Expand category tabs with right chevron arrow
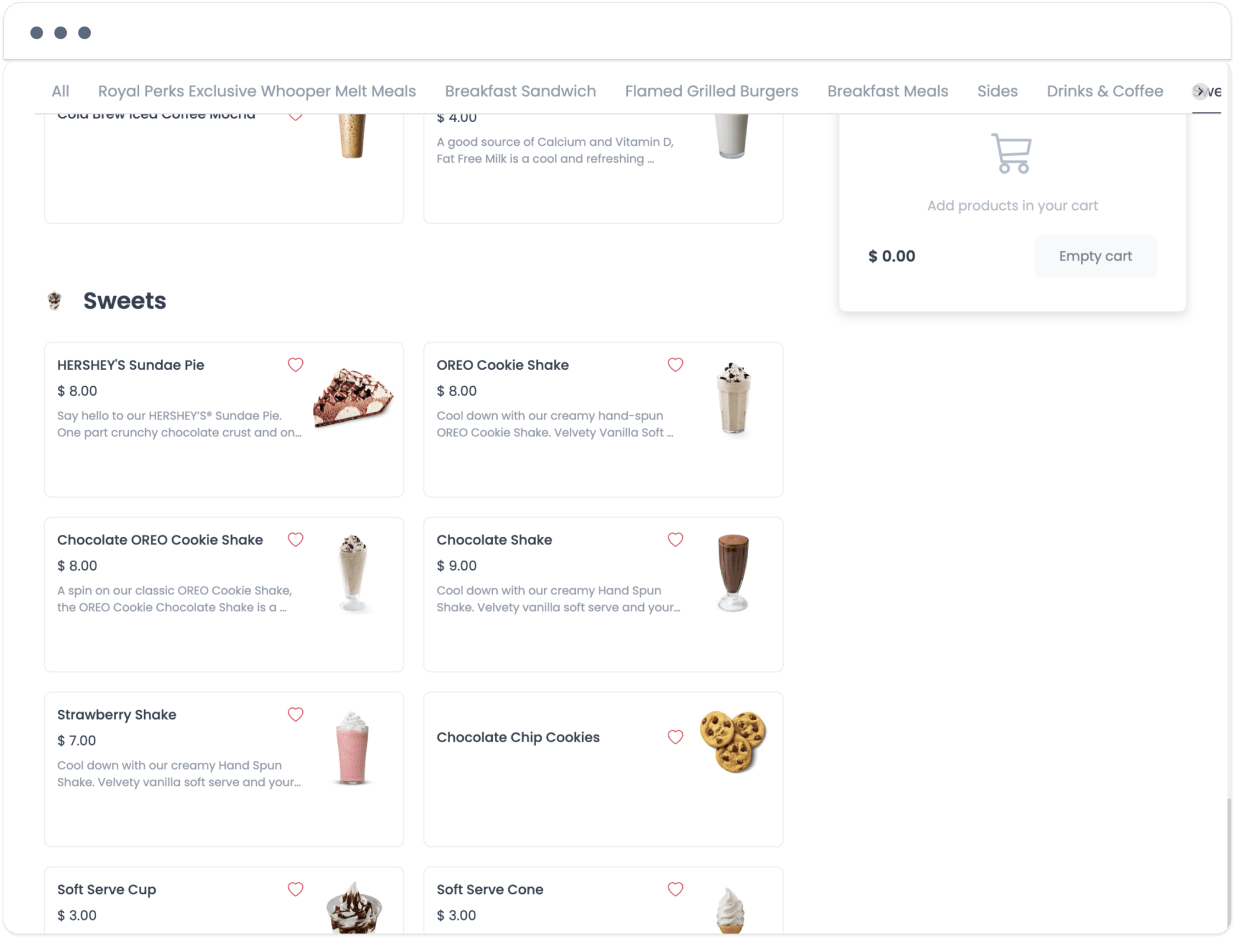Image resolution: width=1235 pixels, height=939 pixels. (x=1200, y=92)
